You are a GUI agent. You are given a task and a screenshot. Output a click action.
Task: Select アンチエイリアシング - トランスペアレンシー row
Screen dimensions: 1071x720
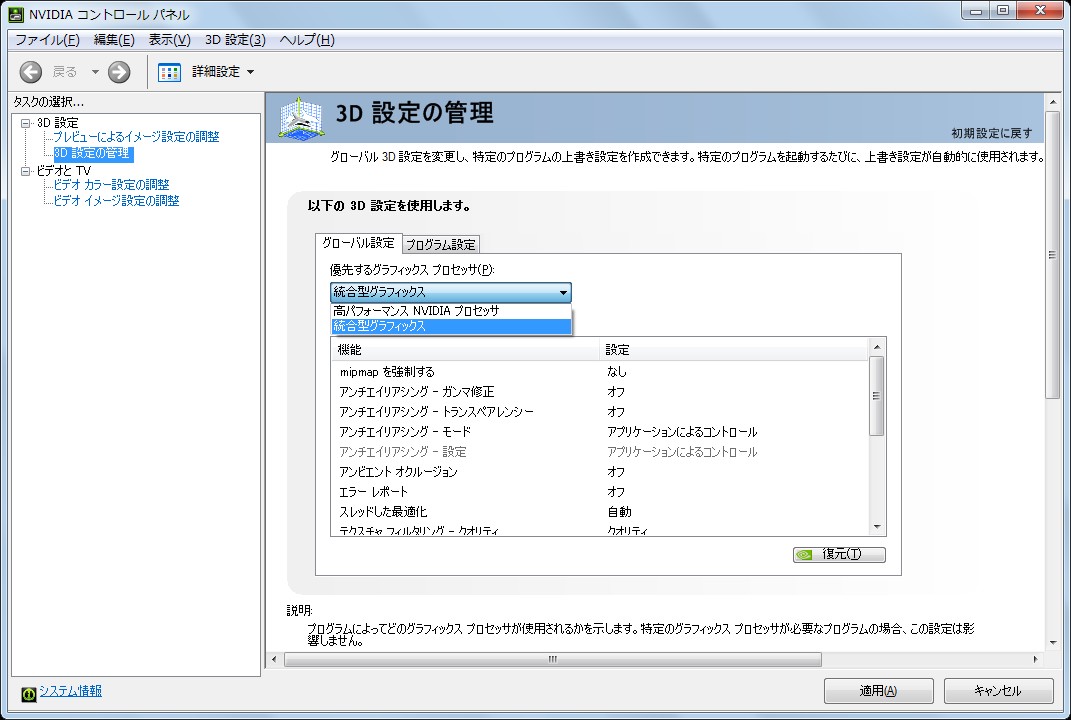[599, 412]
